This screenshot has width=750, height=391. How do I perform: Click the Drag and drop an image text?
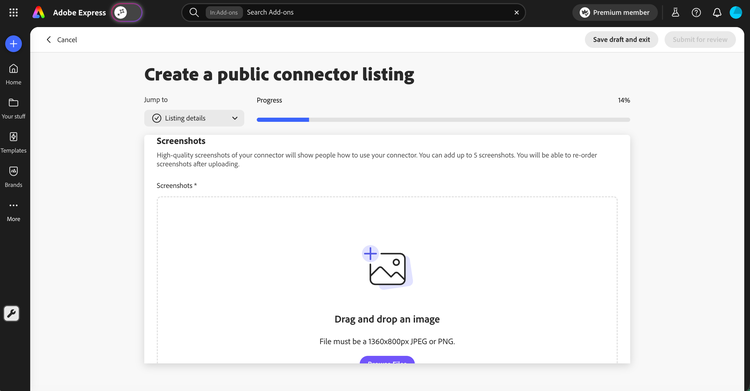pos(387,319)
